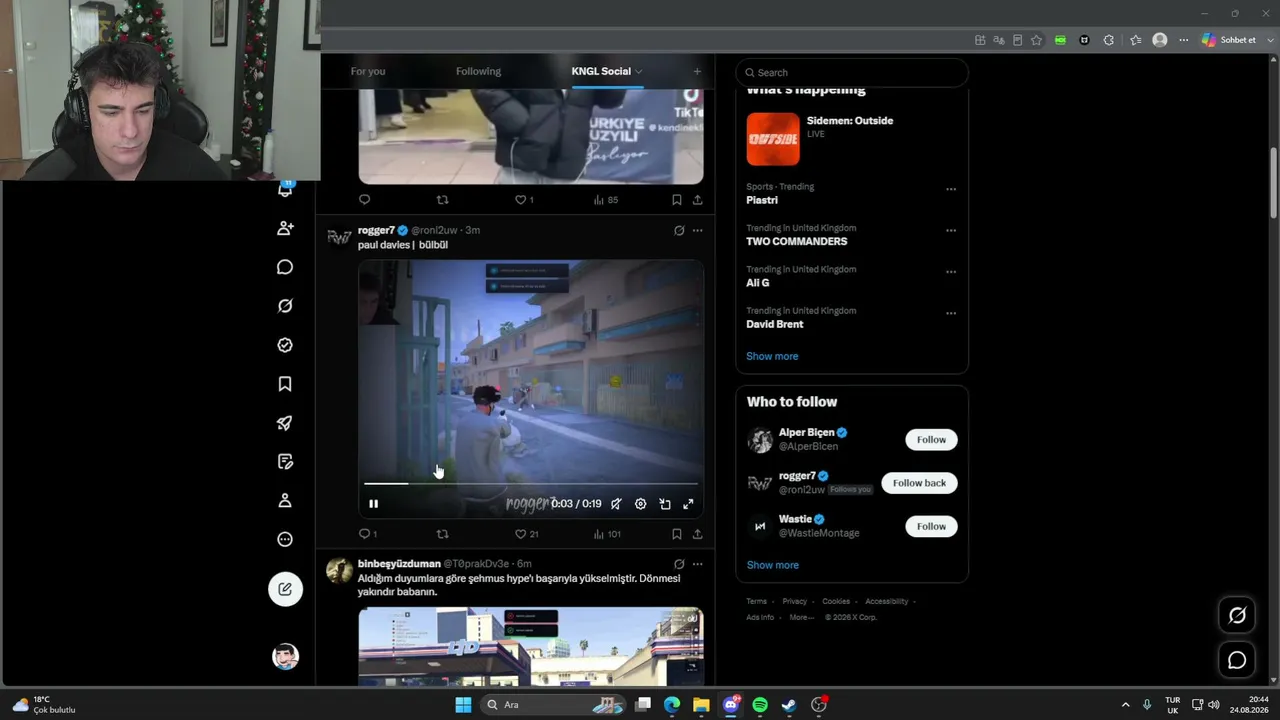
Task: Open the floating Grok button
Action: tap(1237, 615)
